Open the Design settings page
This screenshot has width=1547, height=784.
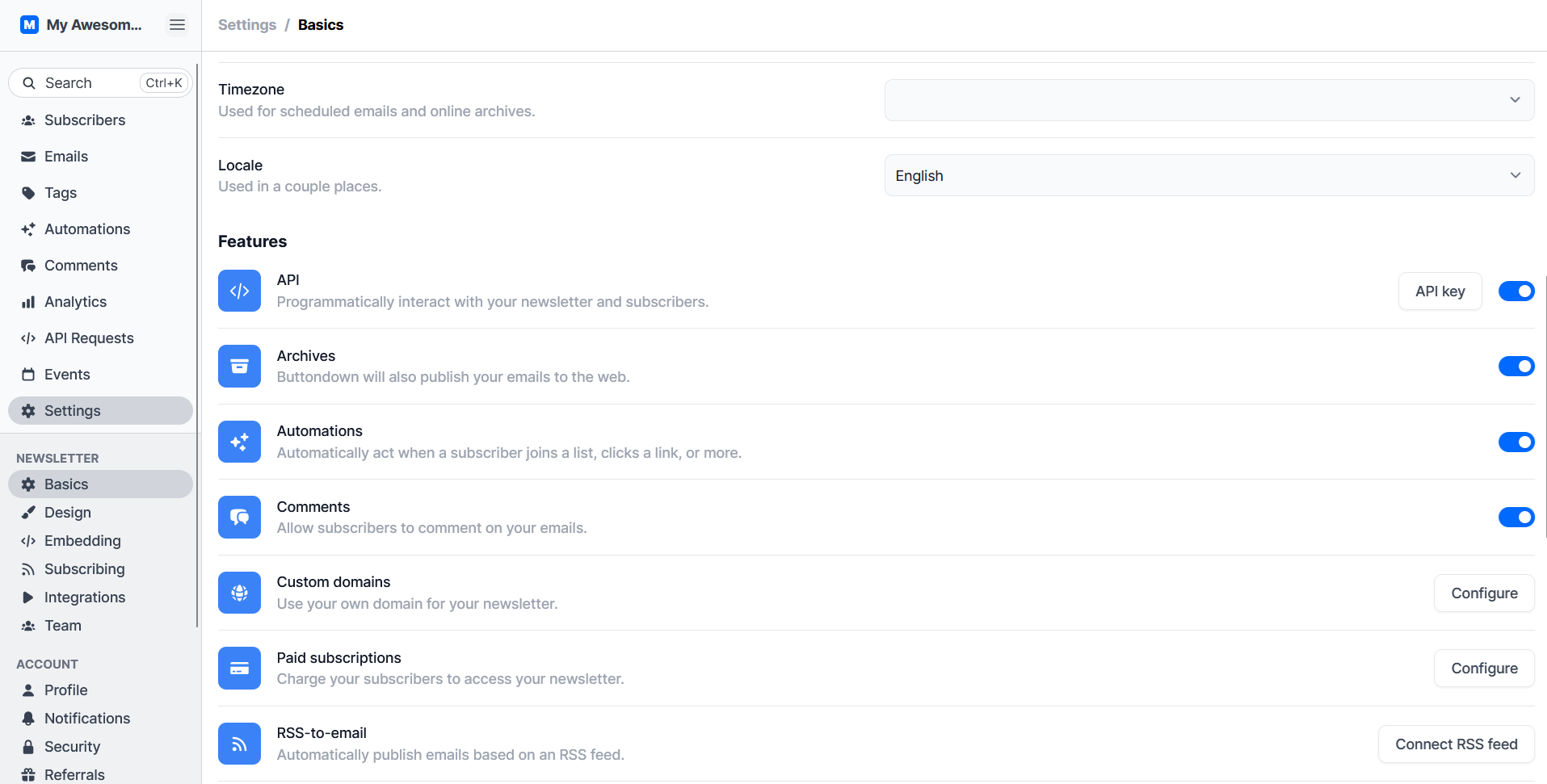[68, 513]
